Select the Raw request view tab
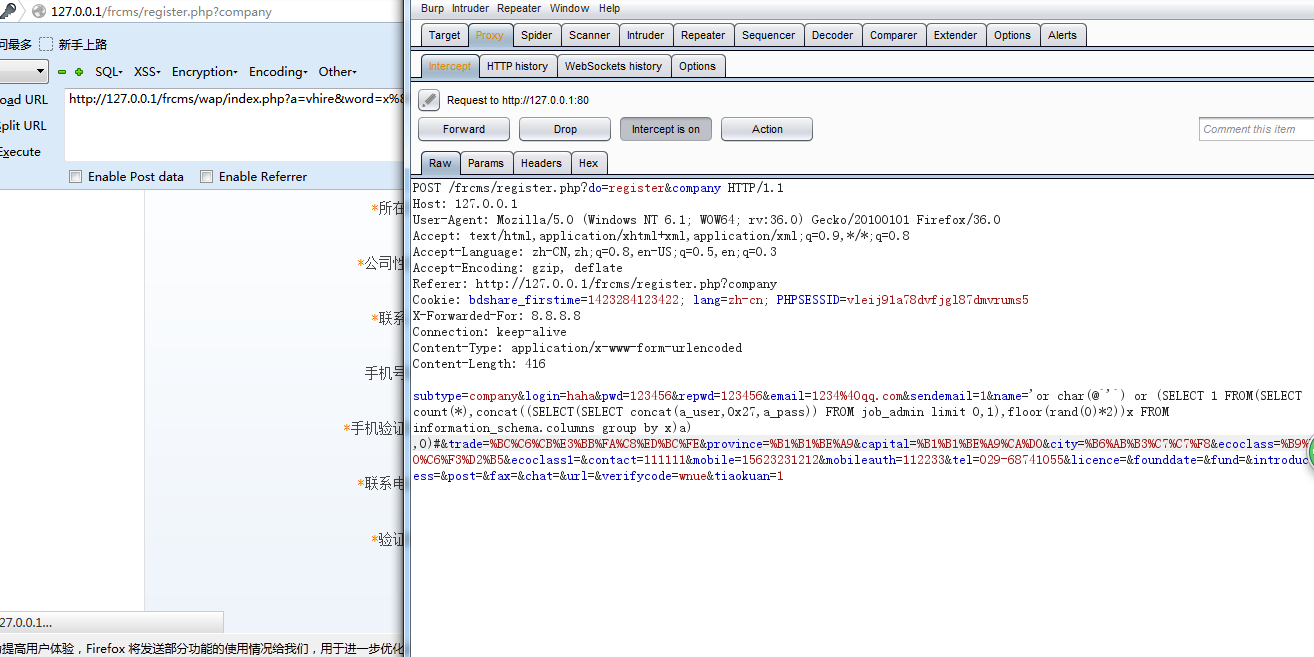Screen dimensions: 1314x657 pos(441,163)
